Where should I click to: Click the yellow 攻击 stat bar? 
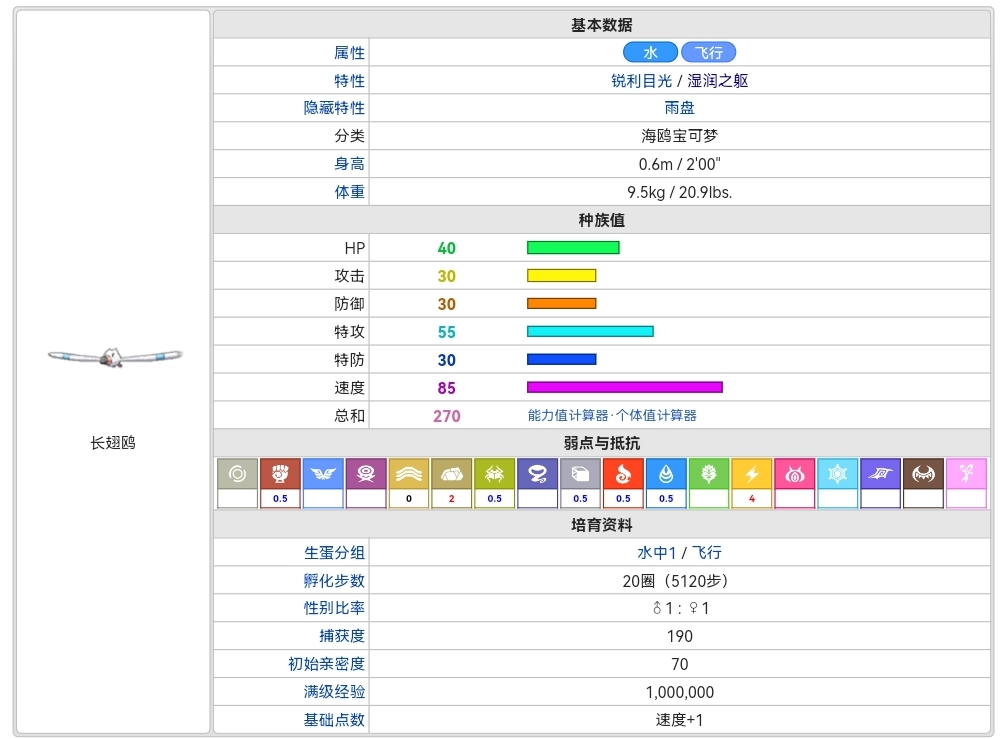pyautogui.click(x=562, y=275)
